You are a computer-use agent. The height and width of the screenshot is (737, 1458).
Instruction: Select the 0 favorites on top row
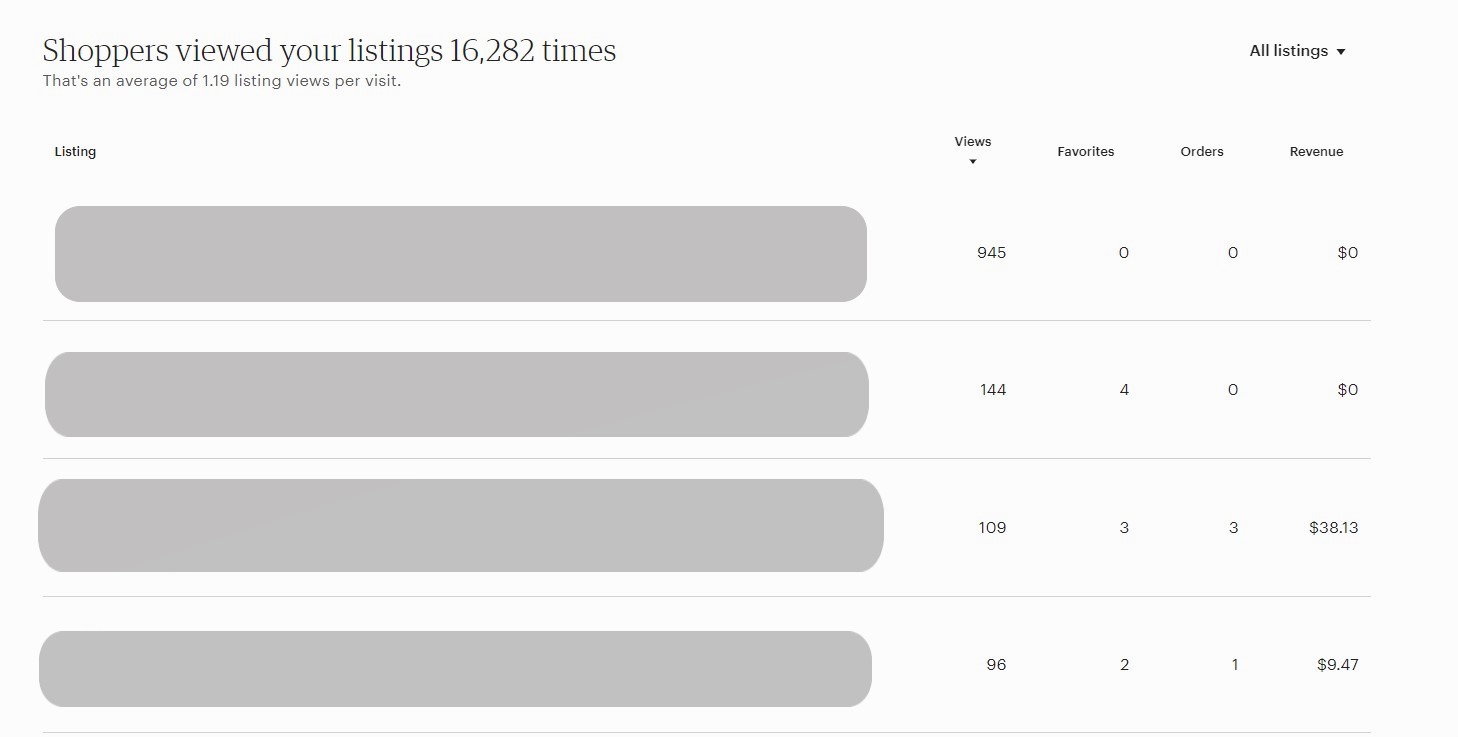click(x=1124, y=252)
